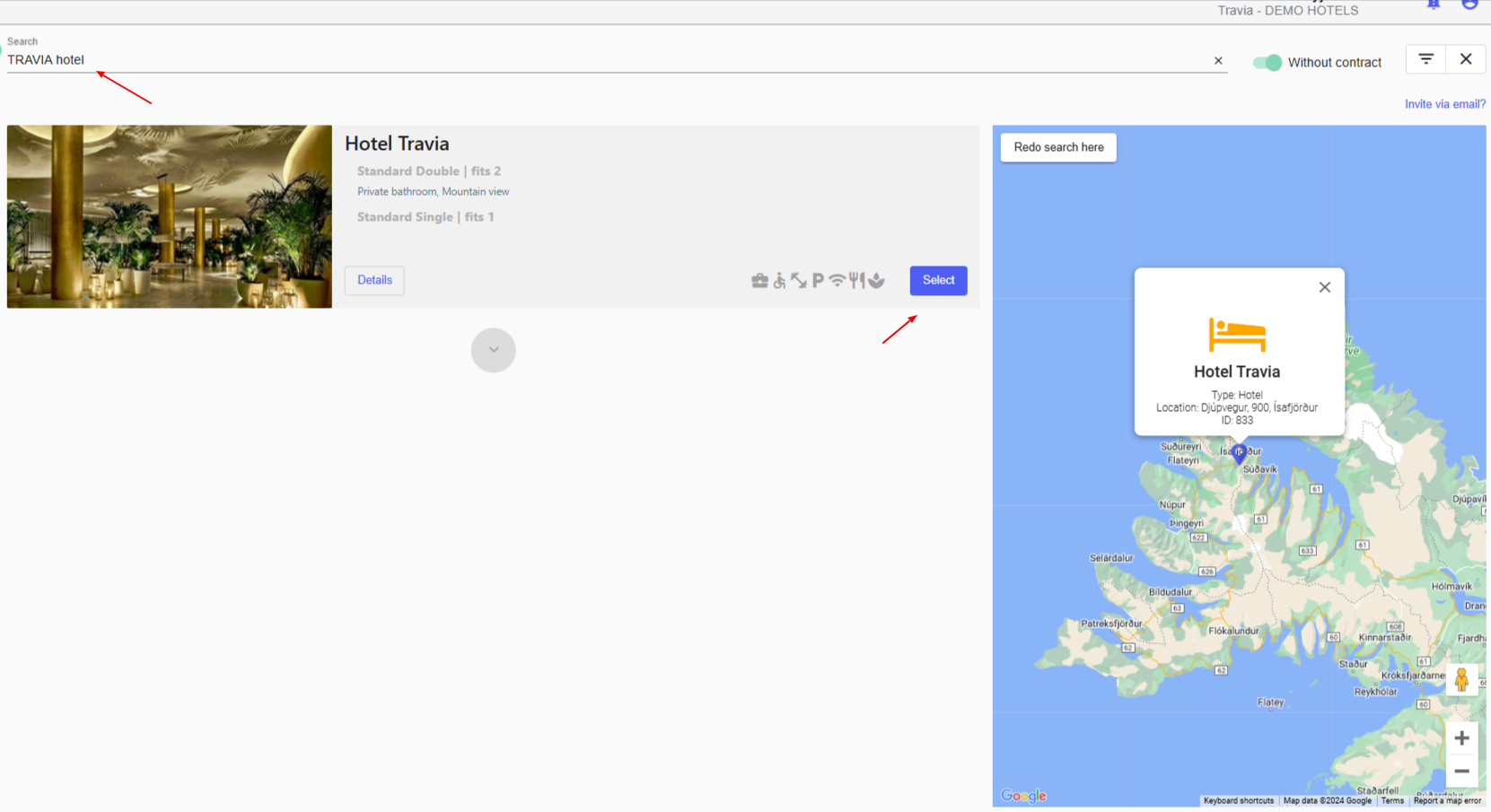Viewport: 1491px width, 812px height.
Task: Click the Hotel Travia lobby photo
Action: click(170, 216)
